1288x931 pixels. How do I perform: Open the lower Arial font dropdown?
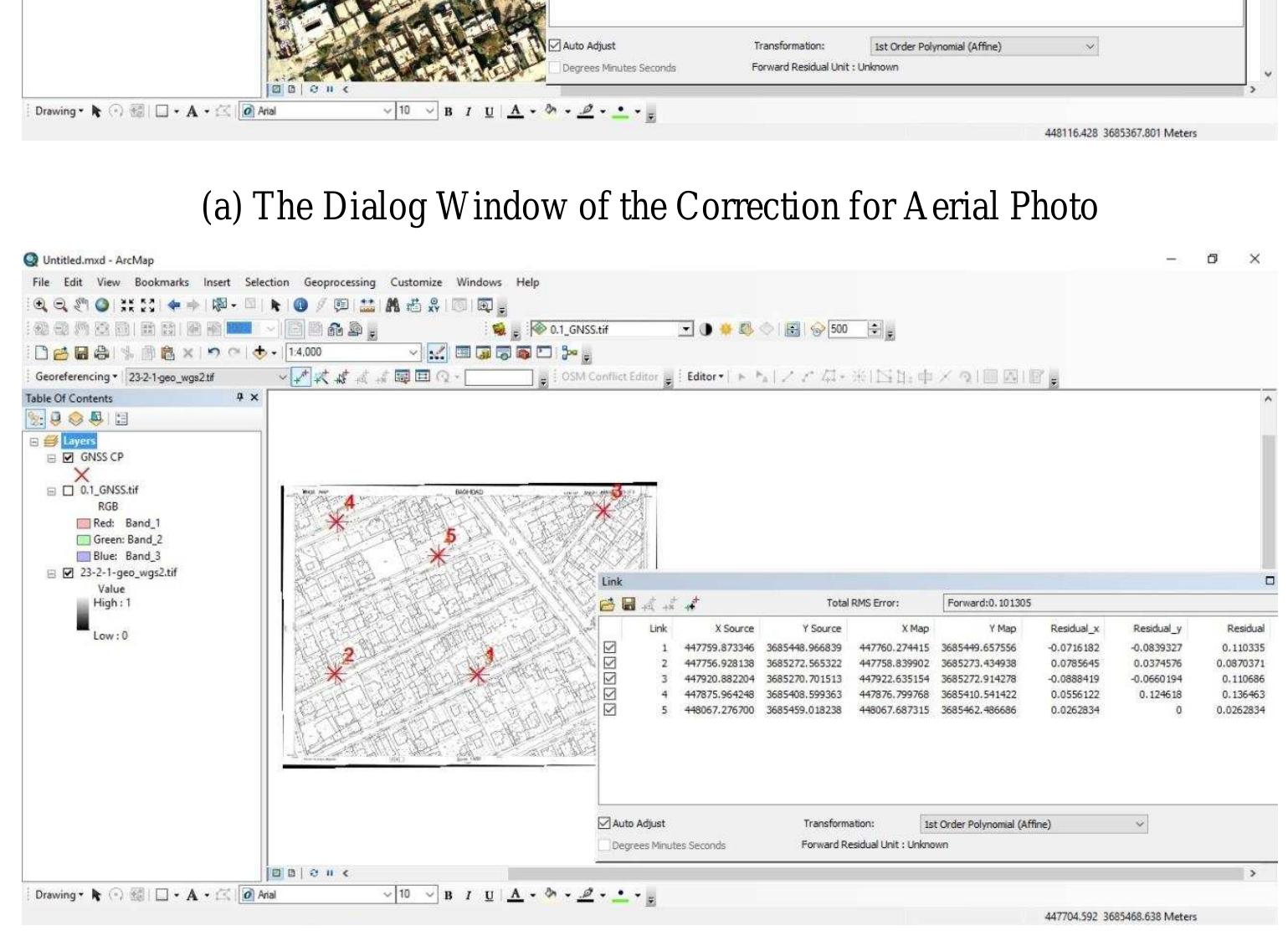(387, 895)
